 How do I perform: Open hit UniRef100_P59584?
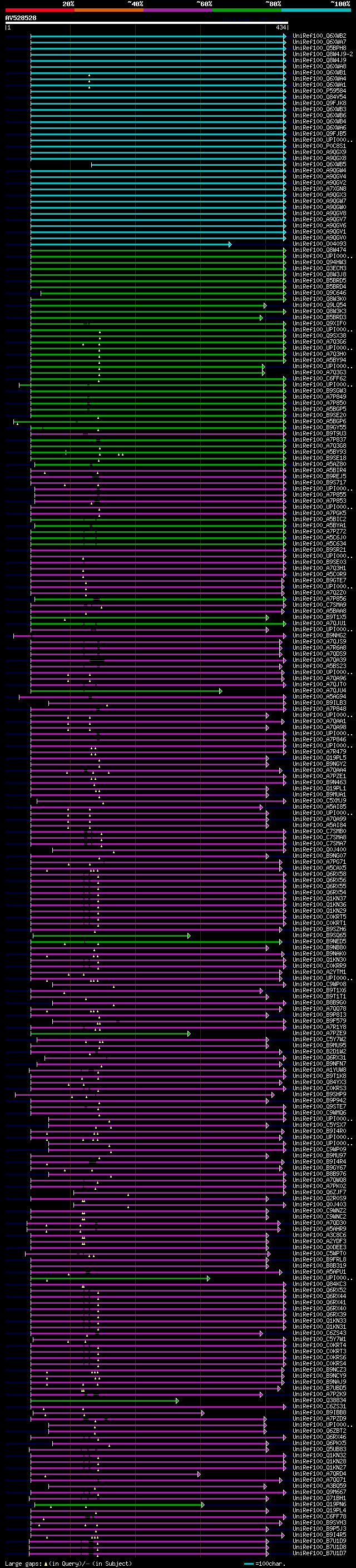pyautogui.click(x=319, y=91)
